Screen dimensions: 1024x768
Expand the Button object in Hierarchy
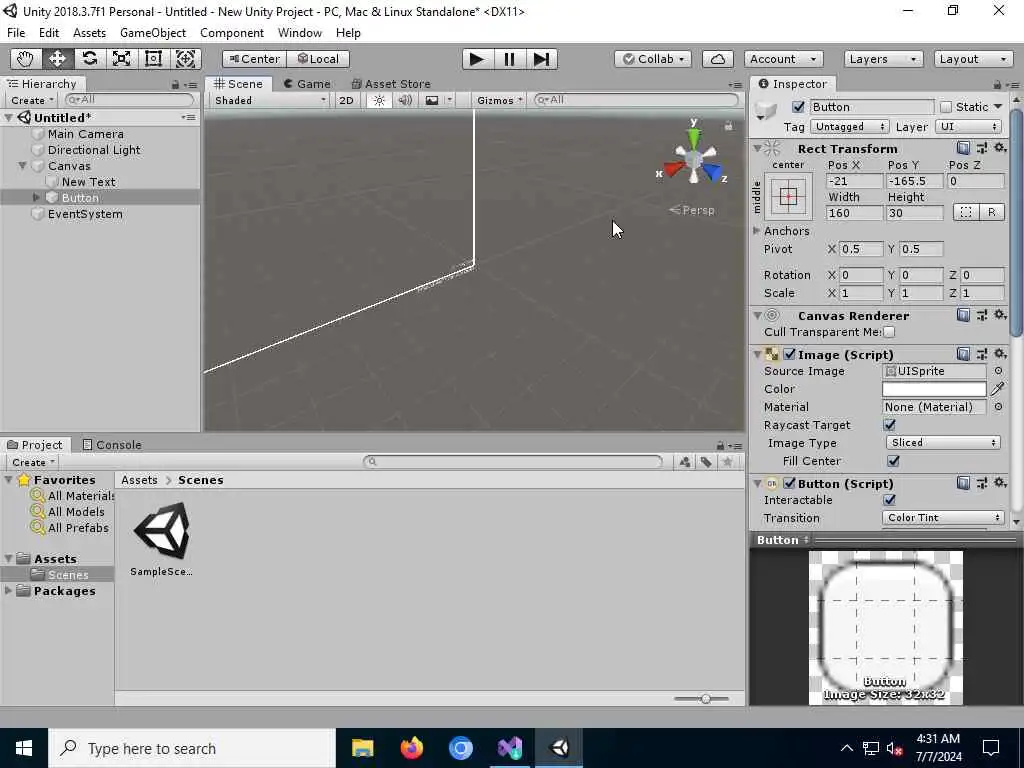[37, 197]
